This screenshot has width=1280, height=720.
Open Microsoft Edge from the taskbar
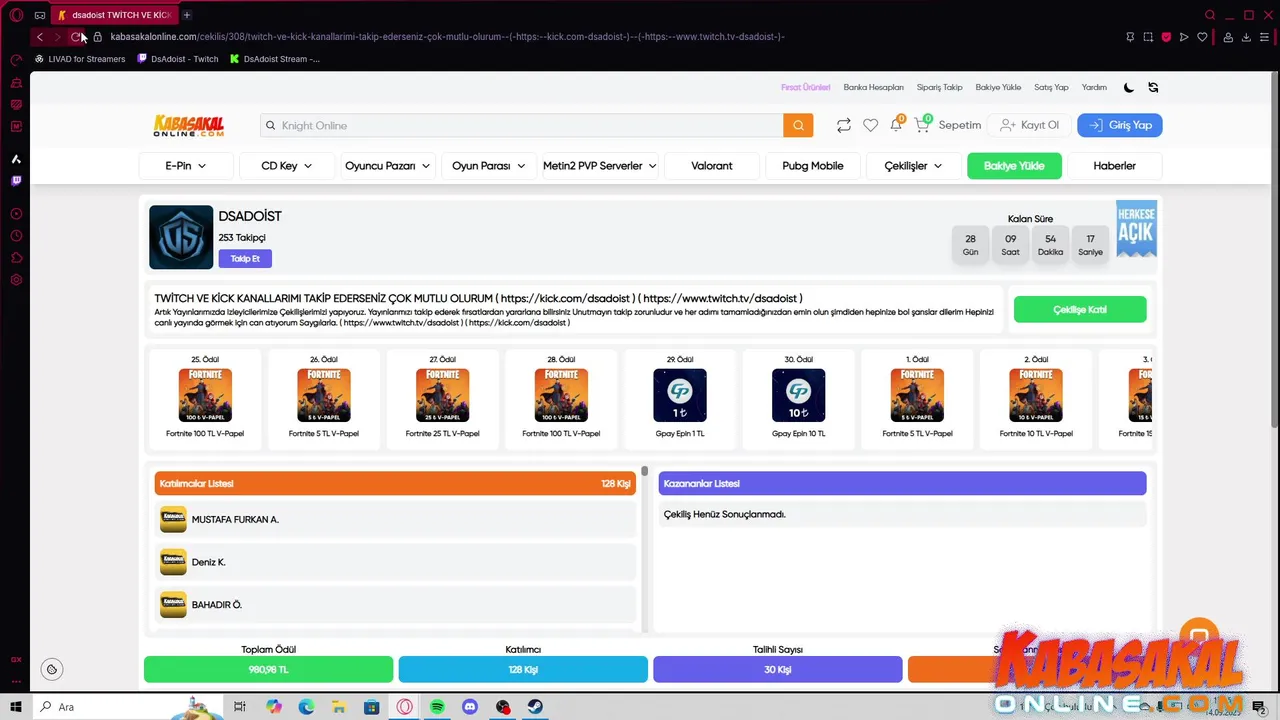306,707
